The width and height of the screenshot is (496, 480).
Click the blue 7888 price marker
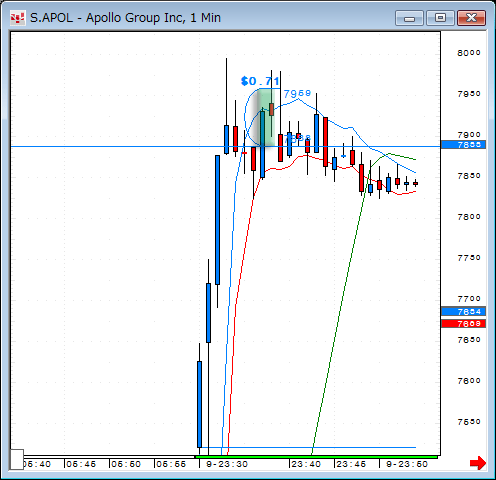point(463,145)
